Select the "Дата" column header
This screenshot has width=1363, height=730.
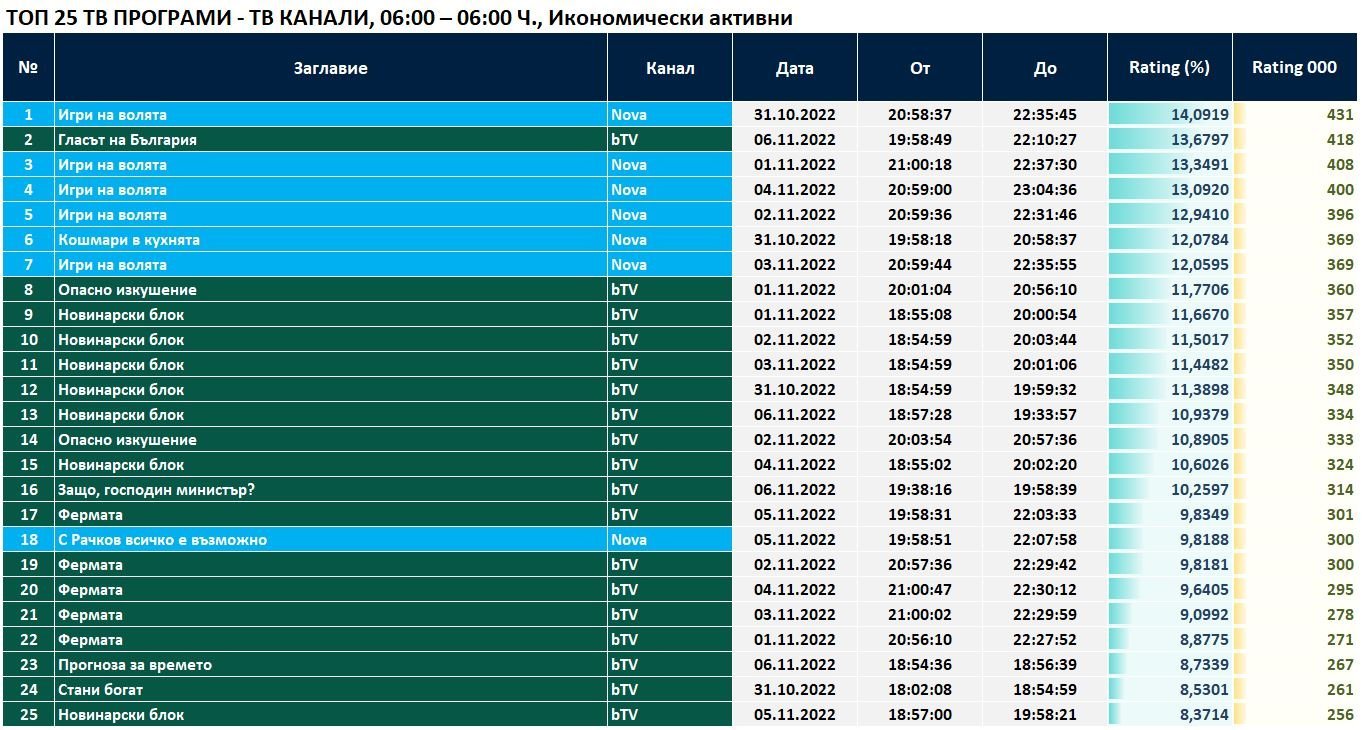coord(794,68)
